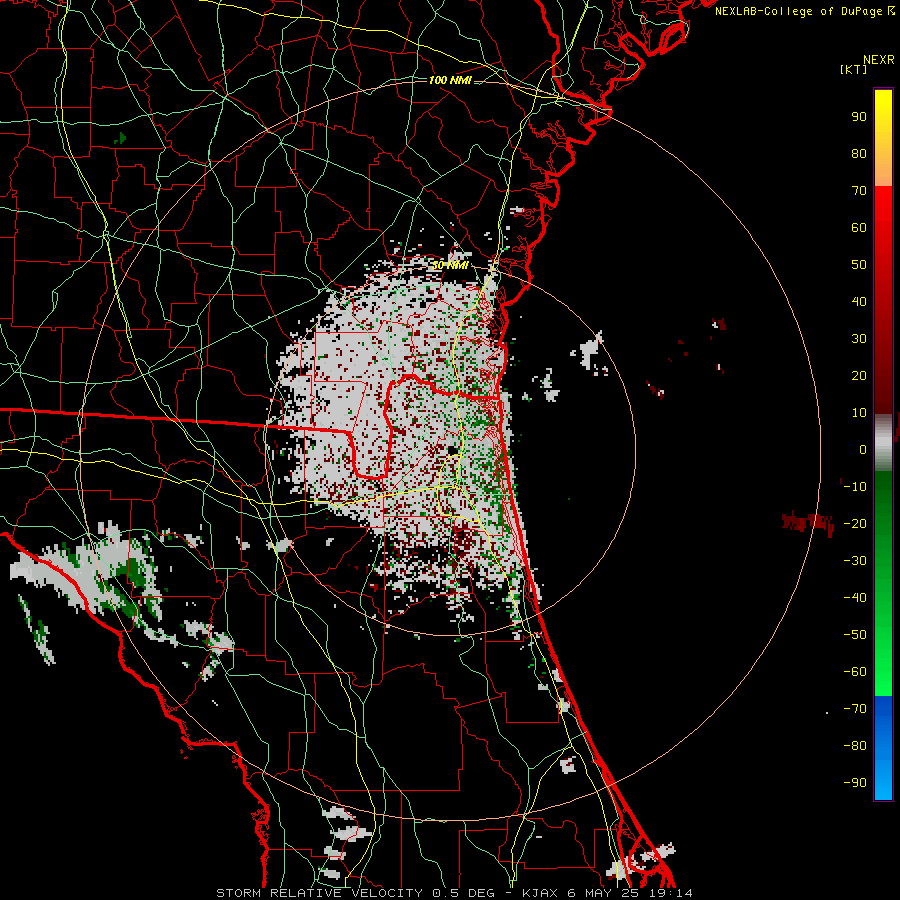Click the positive 70 scale value
This screenshot has width=900, height=900.
859,191
